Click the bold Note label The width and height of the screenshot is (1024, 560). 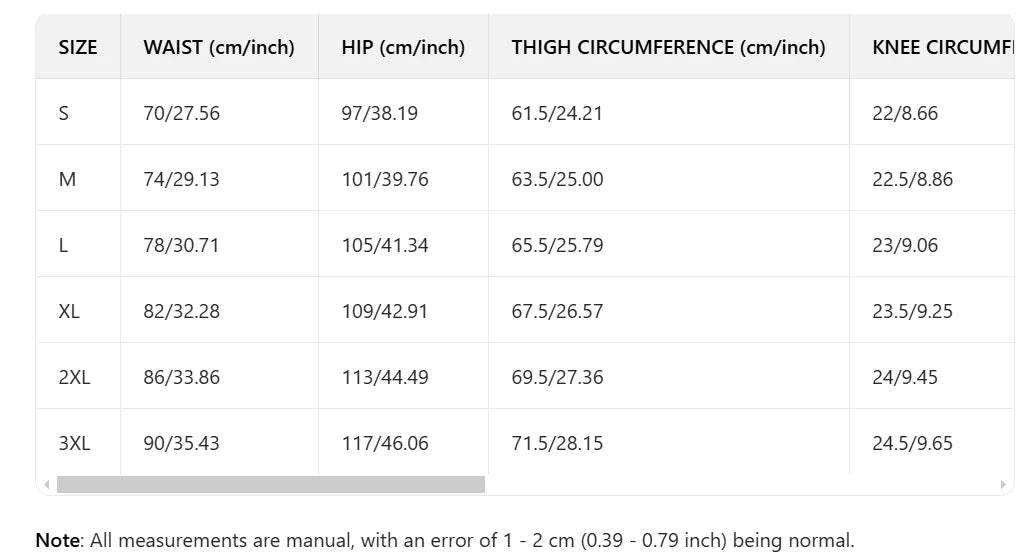tap(57, 541)
